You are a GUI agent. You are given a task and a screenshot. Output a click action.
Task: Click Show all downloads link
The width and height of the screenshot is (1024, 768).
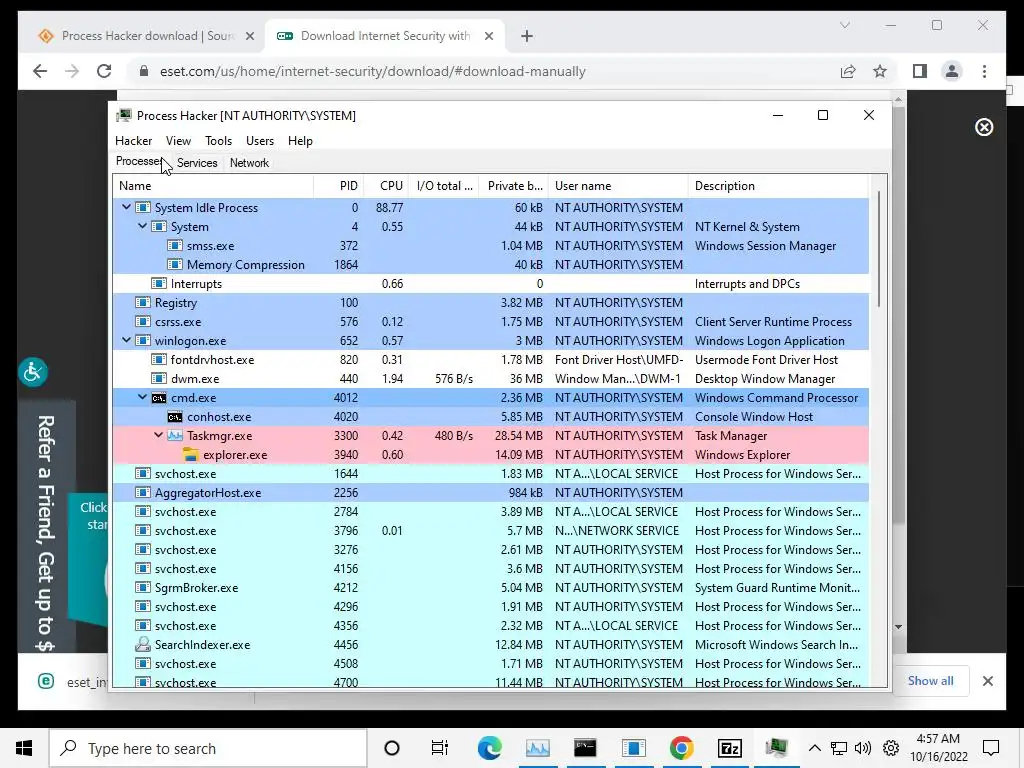[x=930, y=680]
